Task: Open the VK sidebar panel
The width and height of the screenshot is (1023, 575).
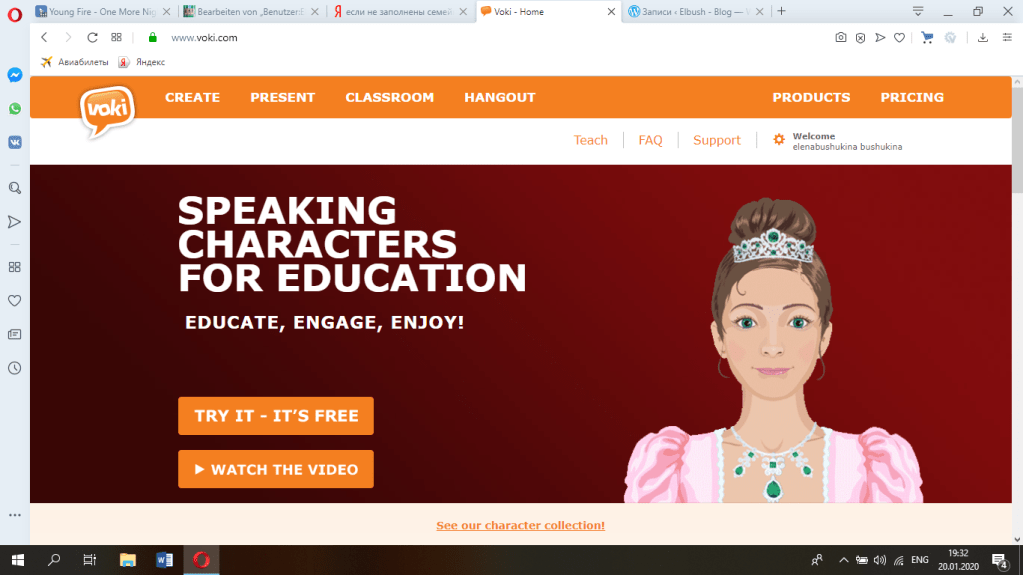Action: [x=14, y=142]
